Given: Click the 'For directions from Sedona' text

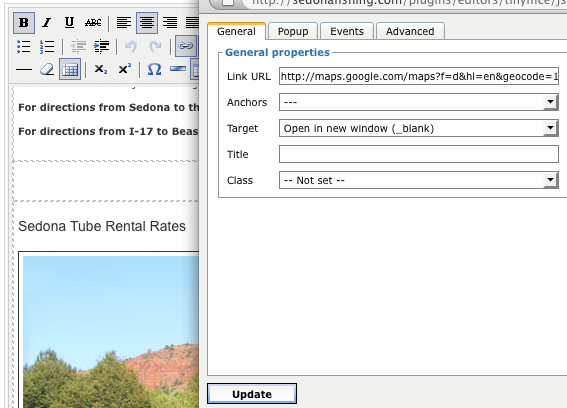Looking at the screenshot, I should pyautogui.click(x=108, y=107).
